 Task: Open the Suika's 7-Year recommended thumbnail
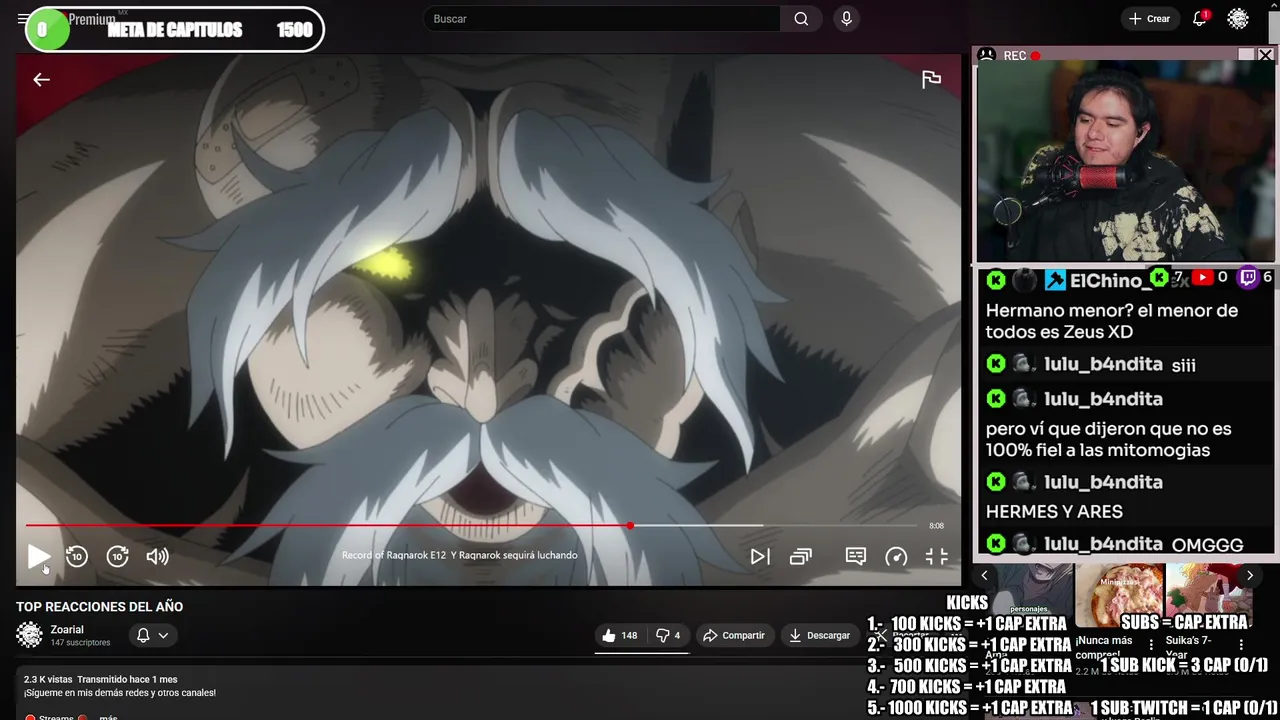[x=1208, y=594]
